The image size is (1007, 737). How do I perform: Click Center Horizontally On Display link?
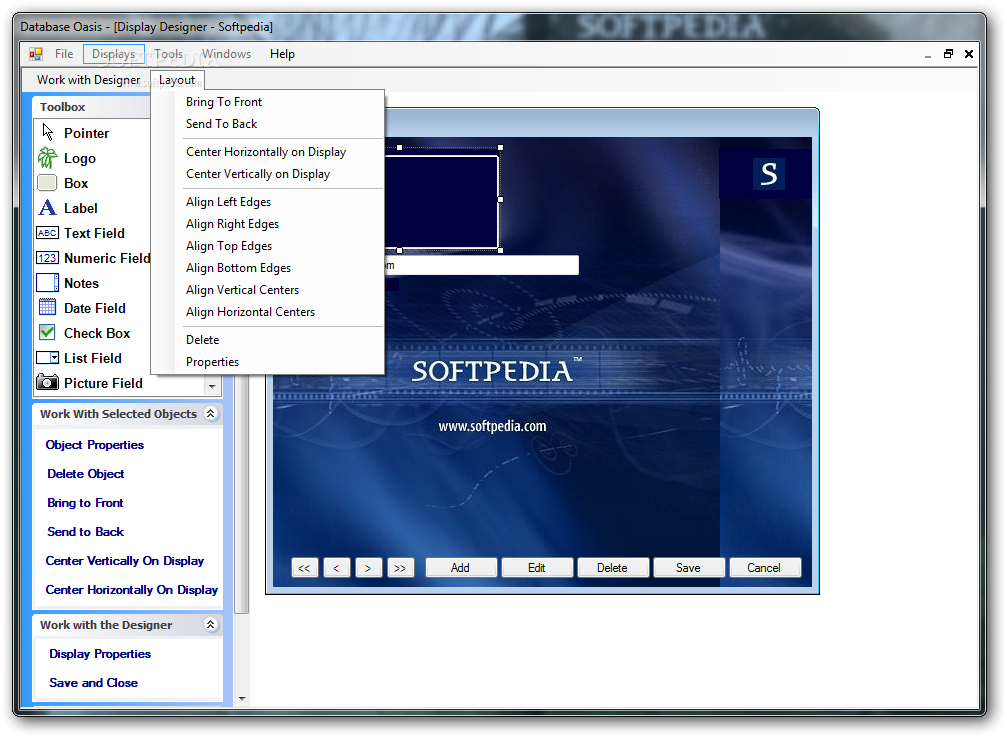click(x=132, y=589)
